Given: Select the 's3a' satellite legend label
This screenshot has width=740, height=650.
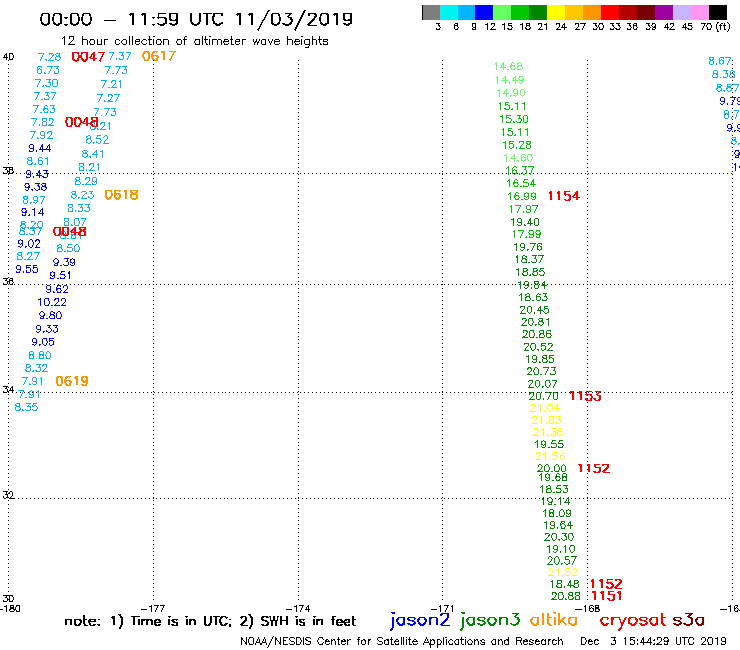Looking at the screenshot, I should coord(688,620).
